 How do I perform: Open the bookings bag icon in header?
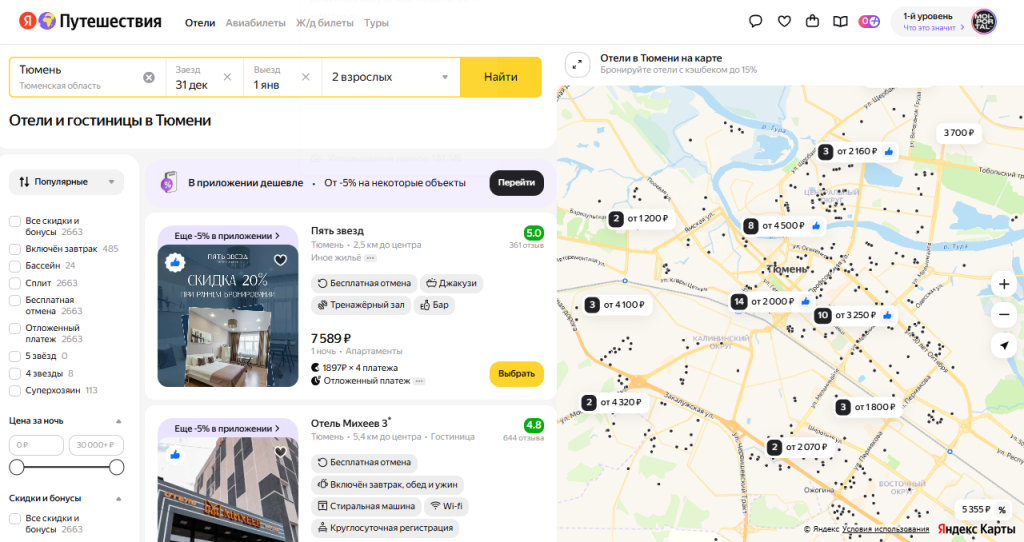pyautogui.click(x=813, y=21)
